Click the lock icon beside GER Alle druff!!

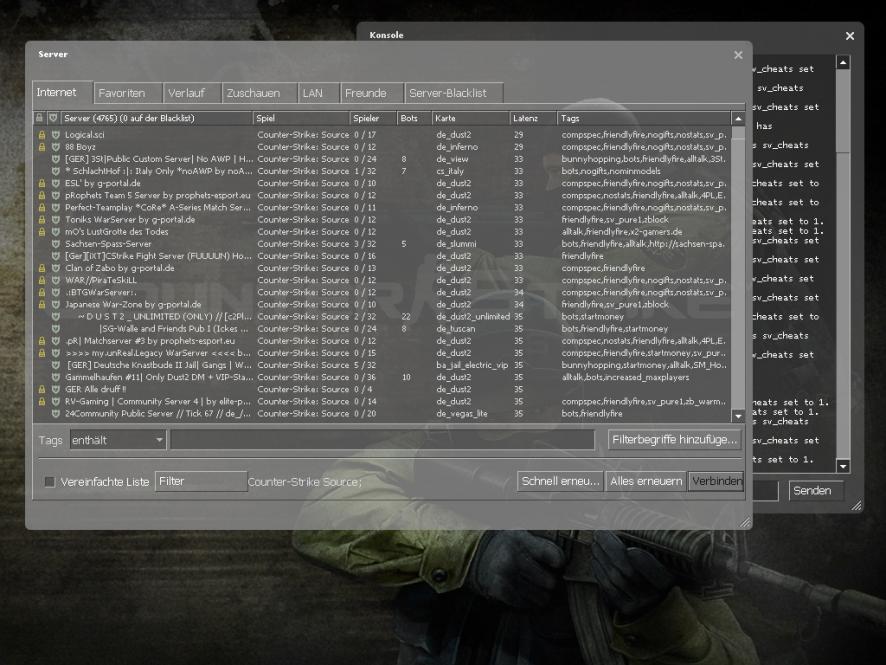click(42, 389)
